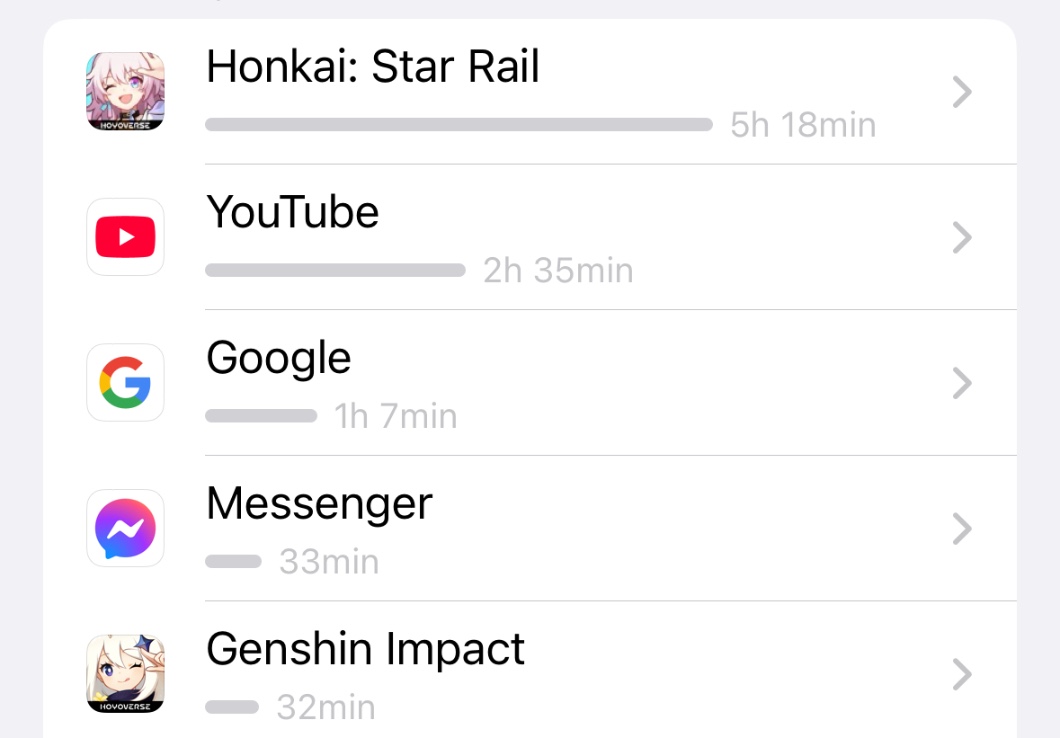Click the YouTube usage time bar
The image size is (1060, 738).
[335, 270]
